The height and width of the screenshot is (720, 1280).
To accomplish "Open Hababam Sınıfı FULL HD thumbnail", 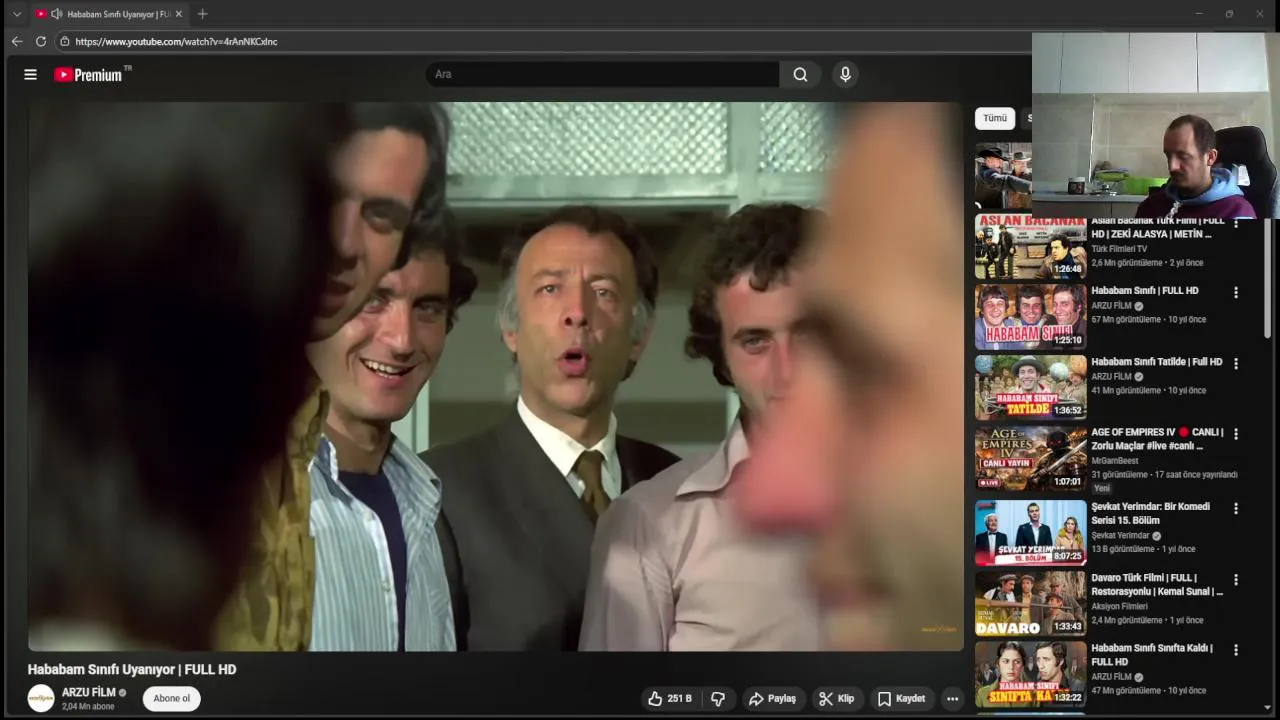I will [1030, 317].
